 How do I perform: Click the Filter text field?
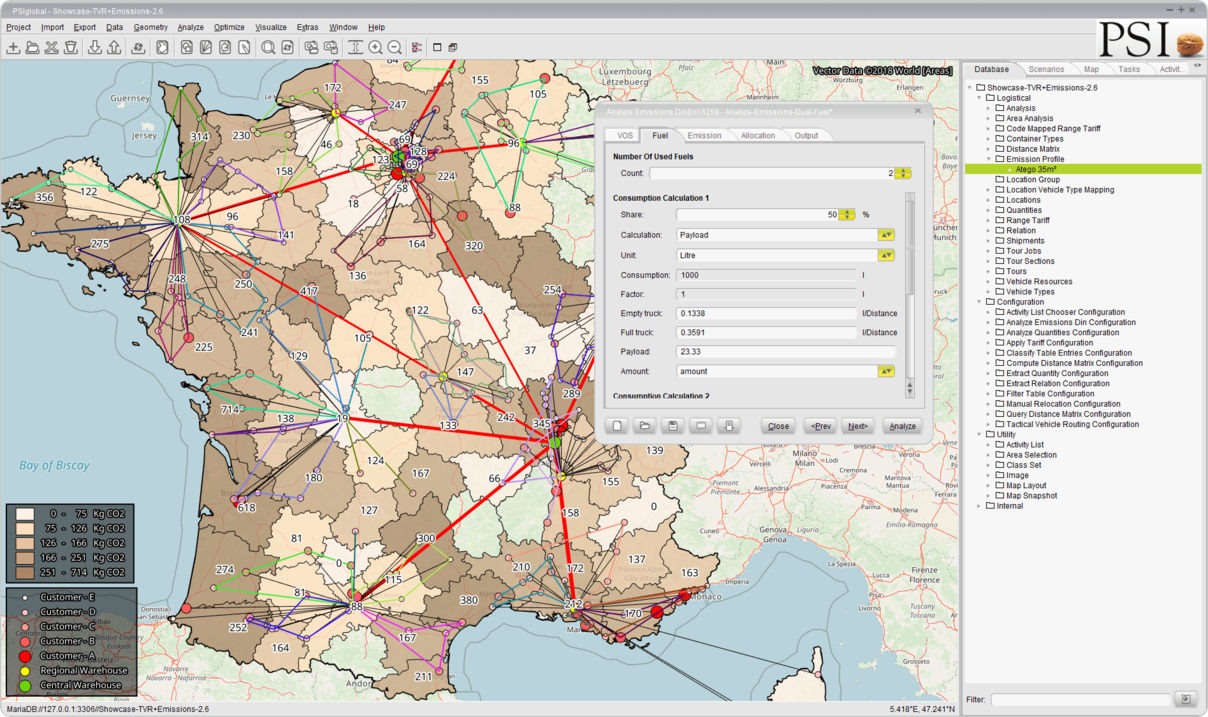click(1080, 699)
